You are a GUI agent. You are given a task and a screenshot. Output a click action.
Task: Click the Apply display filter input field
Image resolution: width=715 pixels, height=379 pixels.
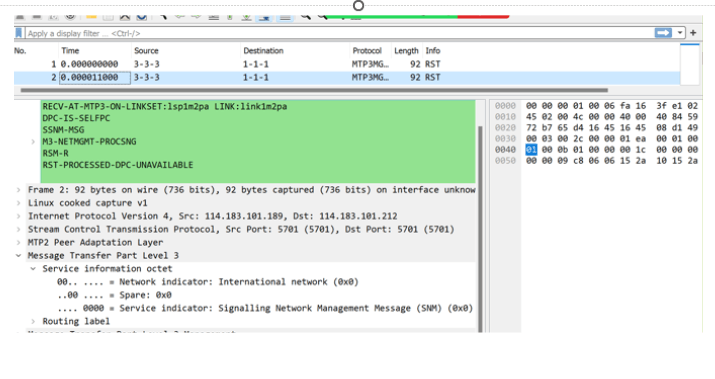point(339,33)
